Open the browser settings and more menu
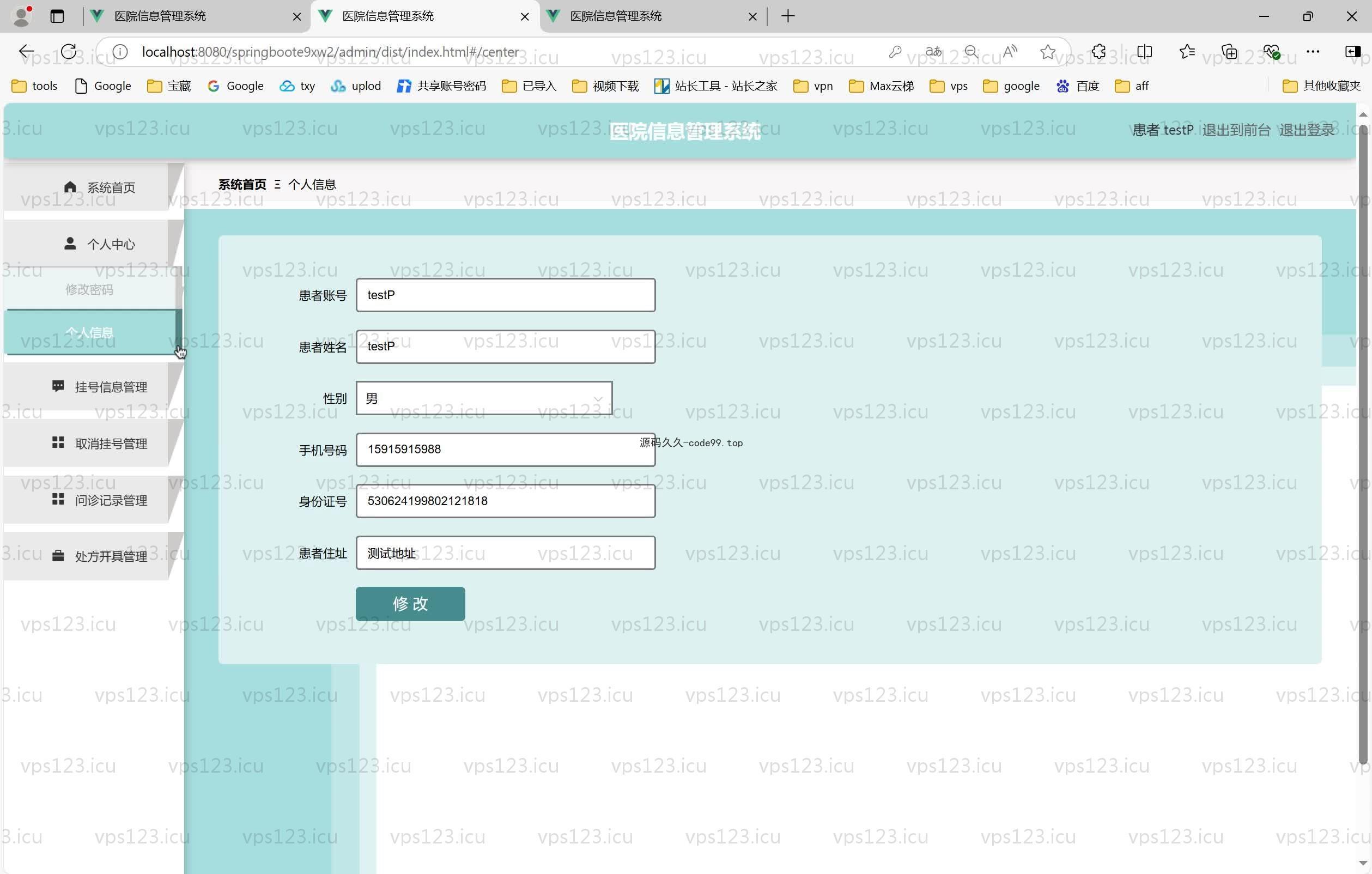 pyautogui.click(x=1313, y=52)
